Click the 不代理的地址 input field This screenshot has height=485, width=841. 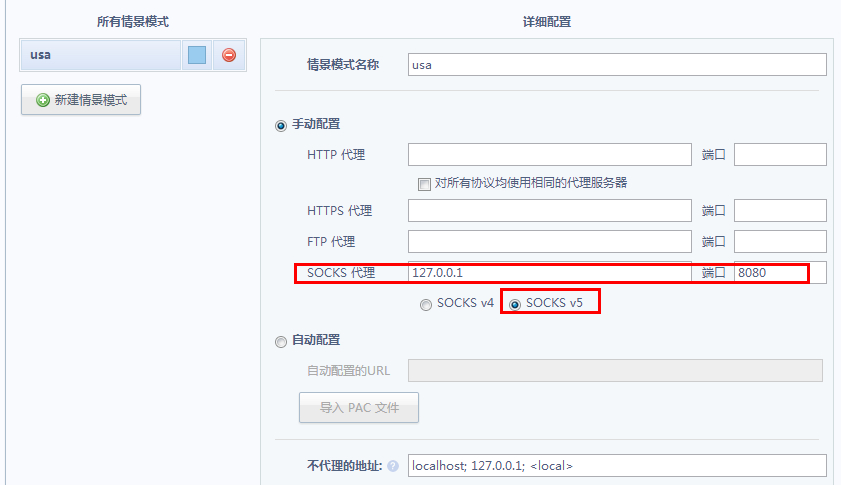click(x=617, y=466)
